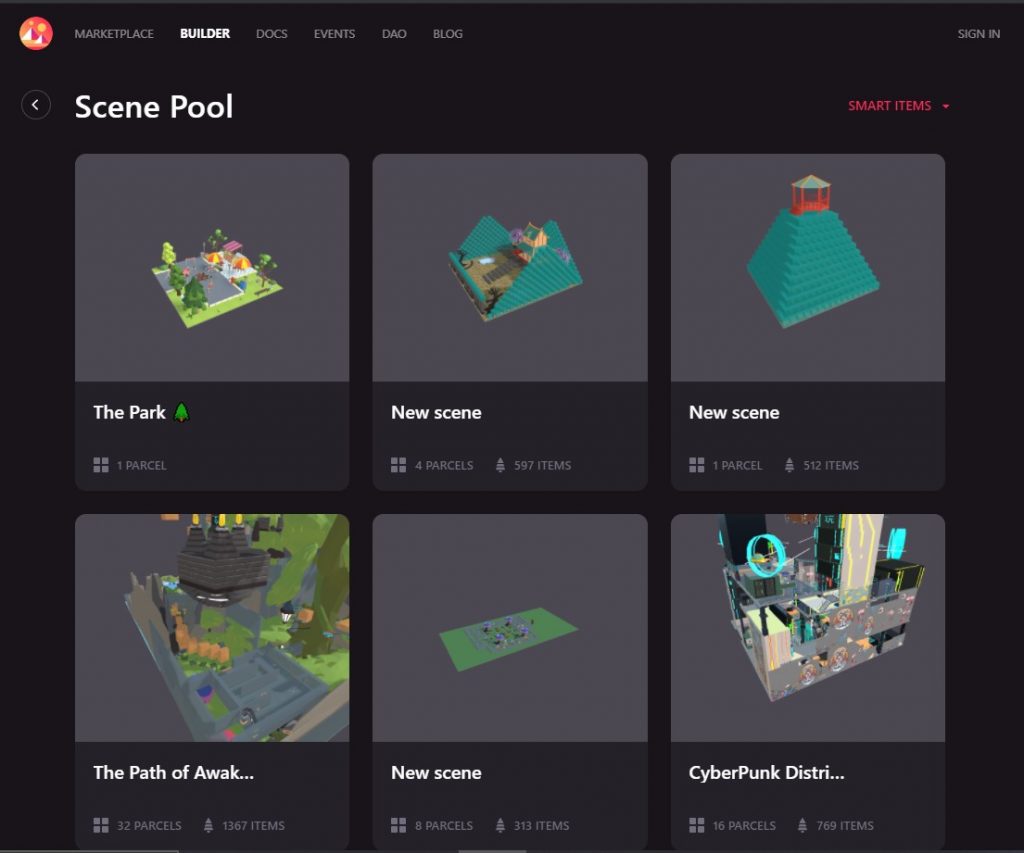Open The Path of Awak... scene title
Screen dimensions: 1024x853
(173, 773)
